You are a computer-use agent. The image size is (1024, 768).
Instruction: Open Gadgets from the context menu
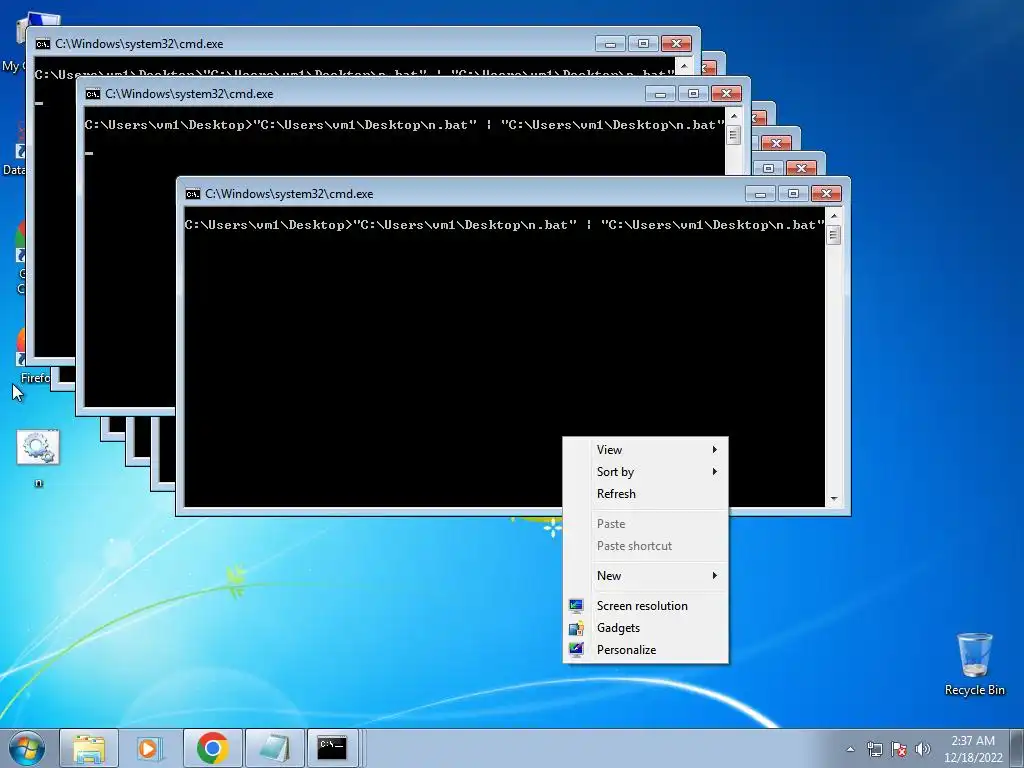[x=645, y=628]
